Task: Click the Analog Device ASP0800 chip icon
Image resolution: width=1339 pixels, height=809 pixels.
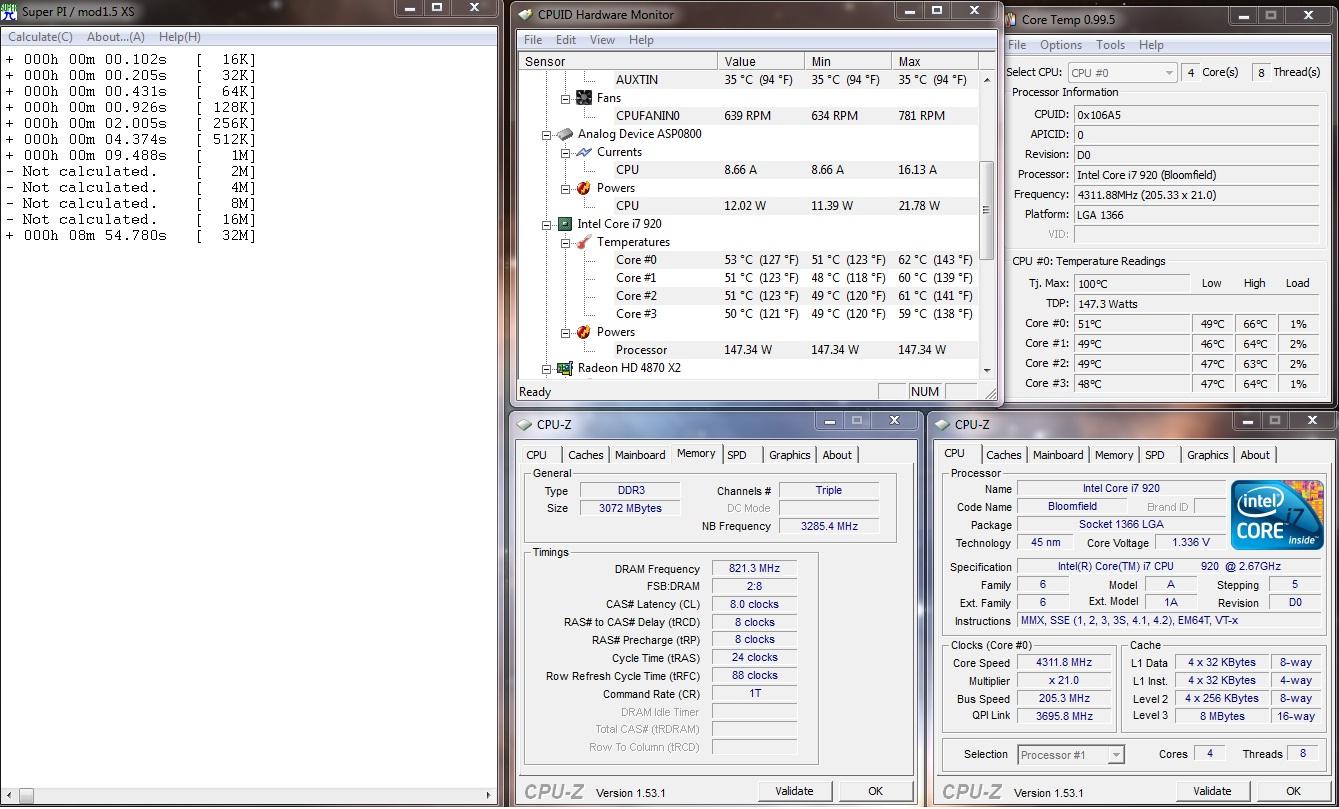Action: (565, 134)
